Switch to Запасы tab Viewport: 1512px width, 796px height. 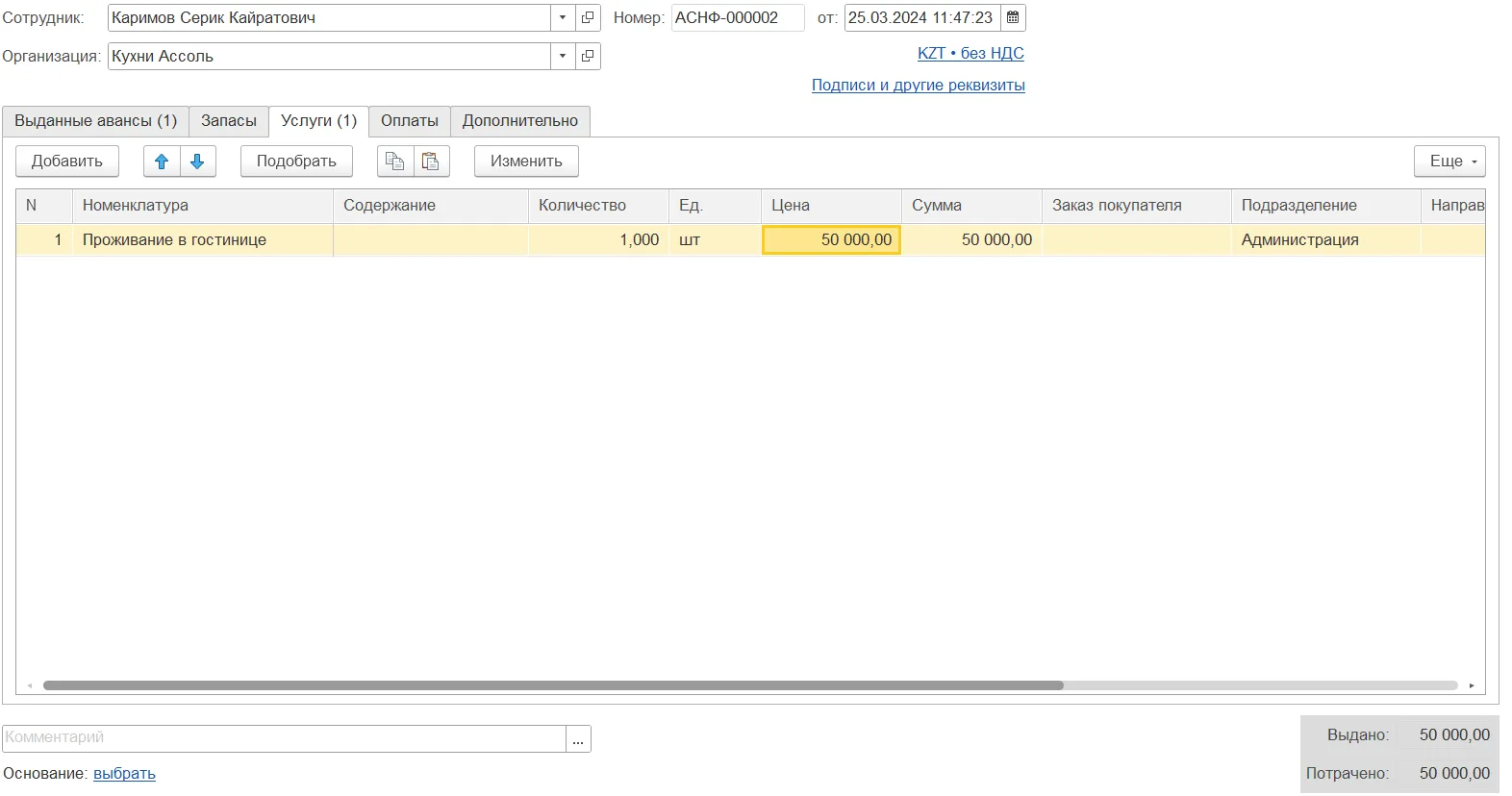[x=229, y=121]
